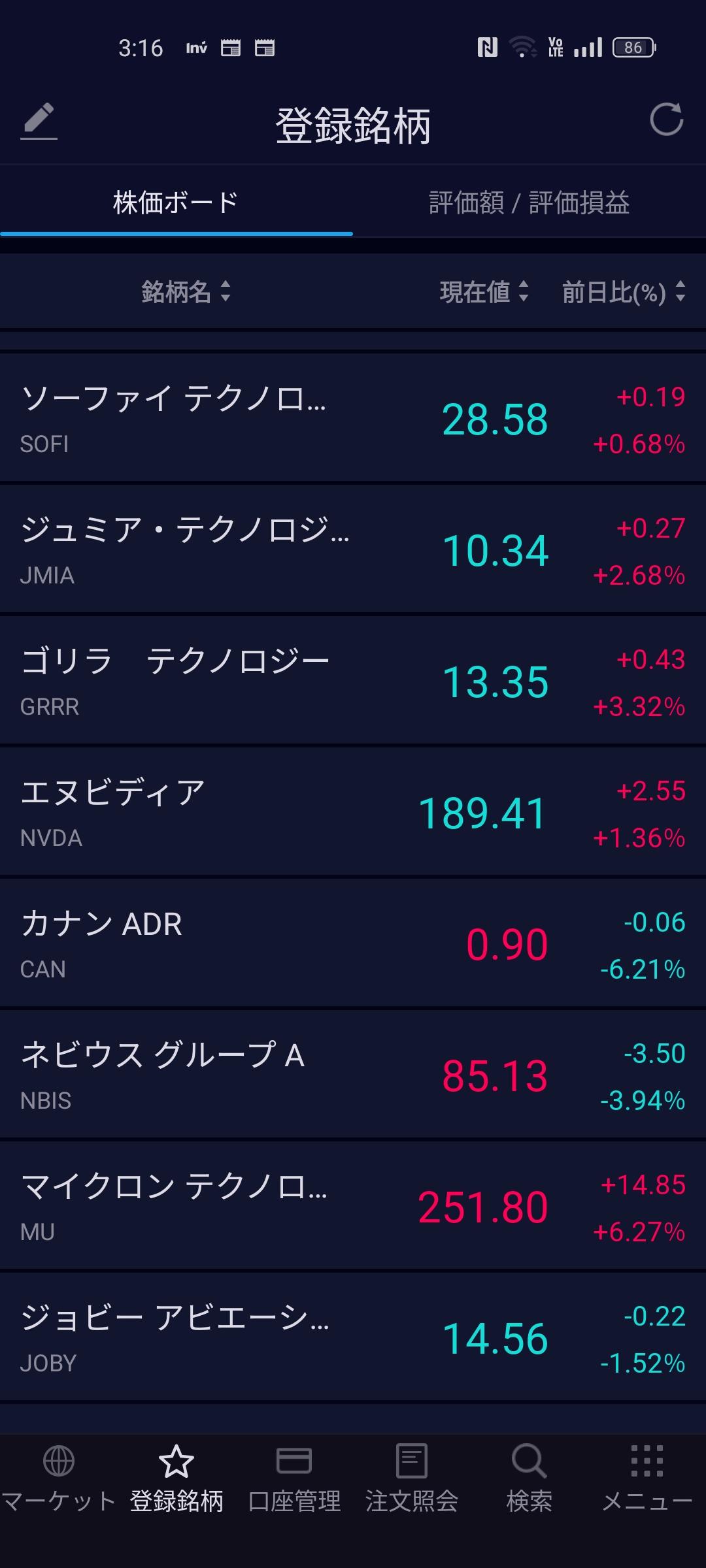The height and width of the screenshot is (1568, 706).
Task: Tap the NFC status bar icon
Action: pos(487,48)
